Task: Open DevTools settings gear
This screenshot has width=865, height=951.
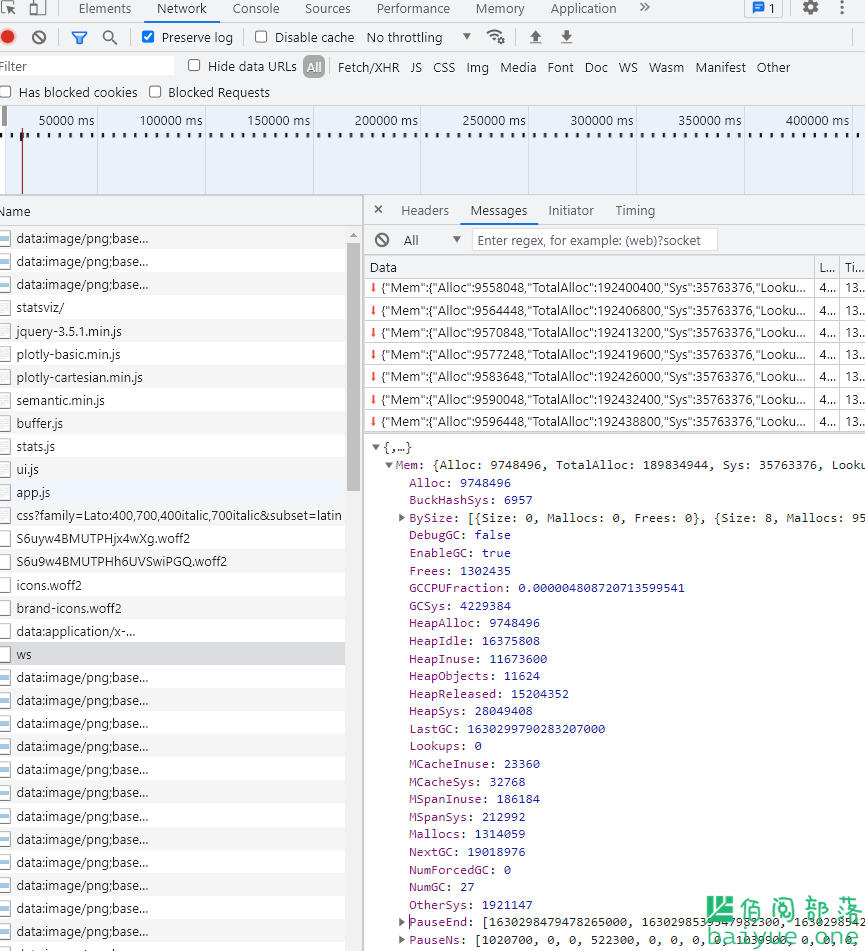Action: 810,8
